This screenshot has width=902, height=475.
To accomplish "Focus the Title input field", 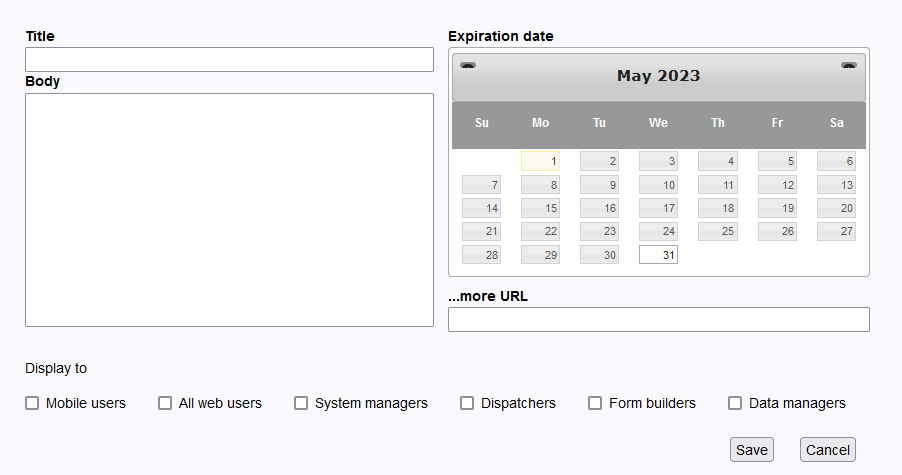I will point(230,60).
